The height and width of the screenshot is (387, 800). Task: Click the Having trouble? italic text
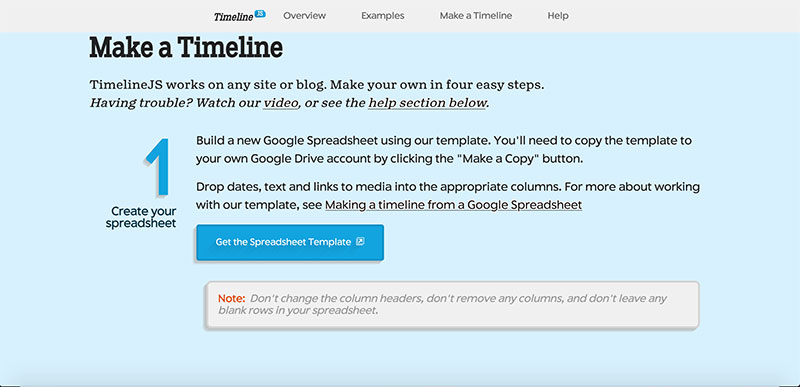(141, 103)
